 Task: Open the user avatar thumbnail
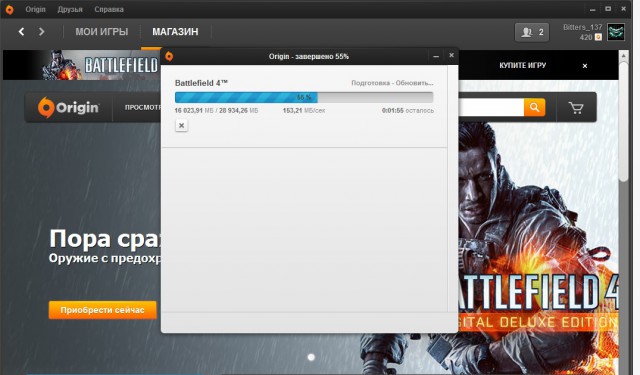coord(616,32)
